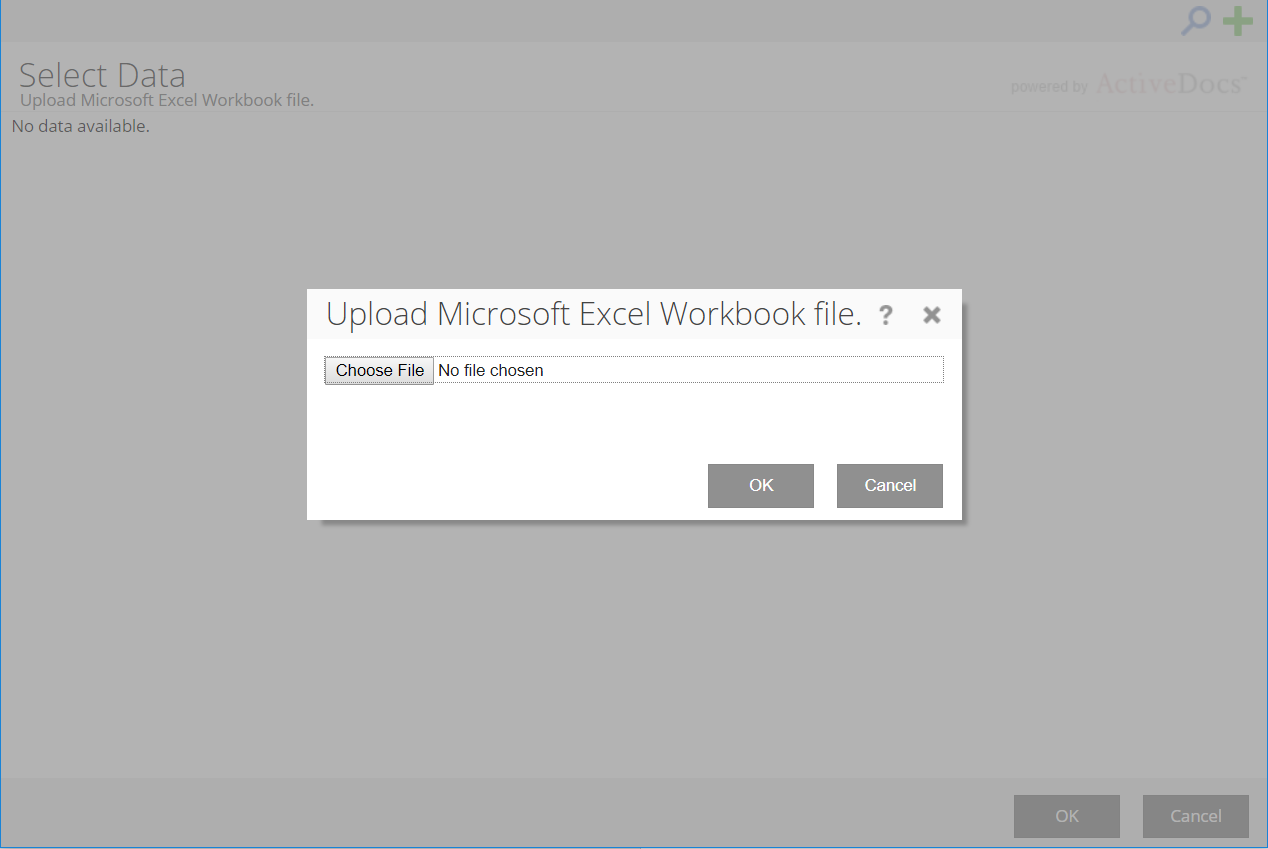
Task: Click OK on the Select Data page
Action: pyautogui.click(x=1067, y=816)
